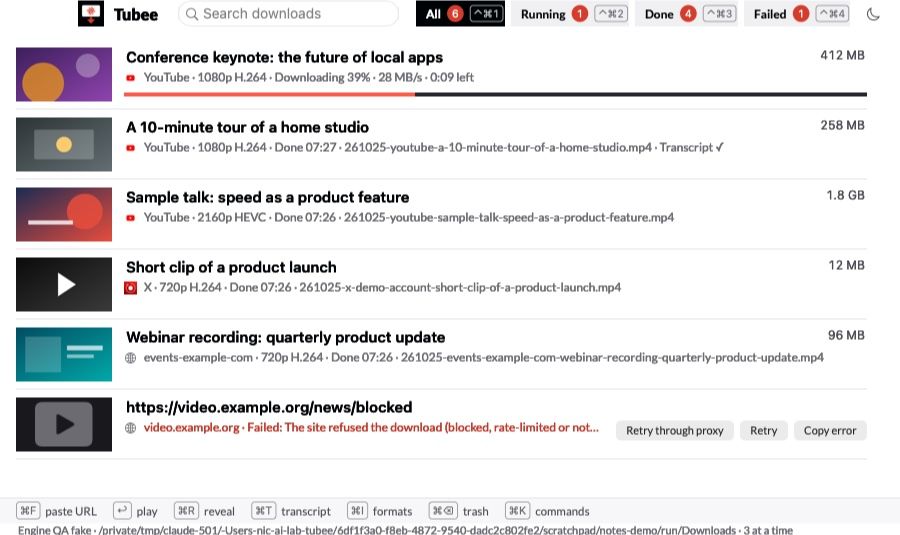900x535 pixels.
Task: Click the play shortcut hint
Action: click(x=135, y=511)
